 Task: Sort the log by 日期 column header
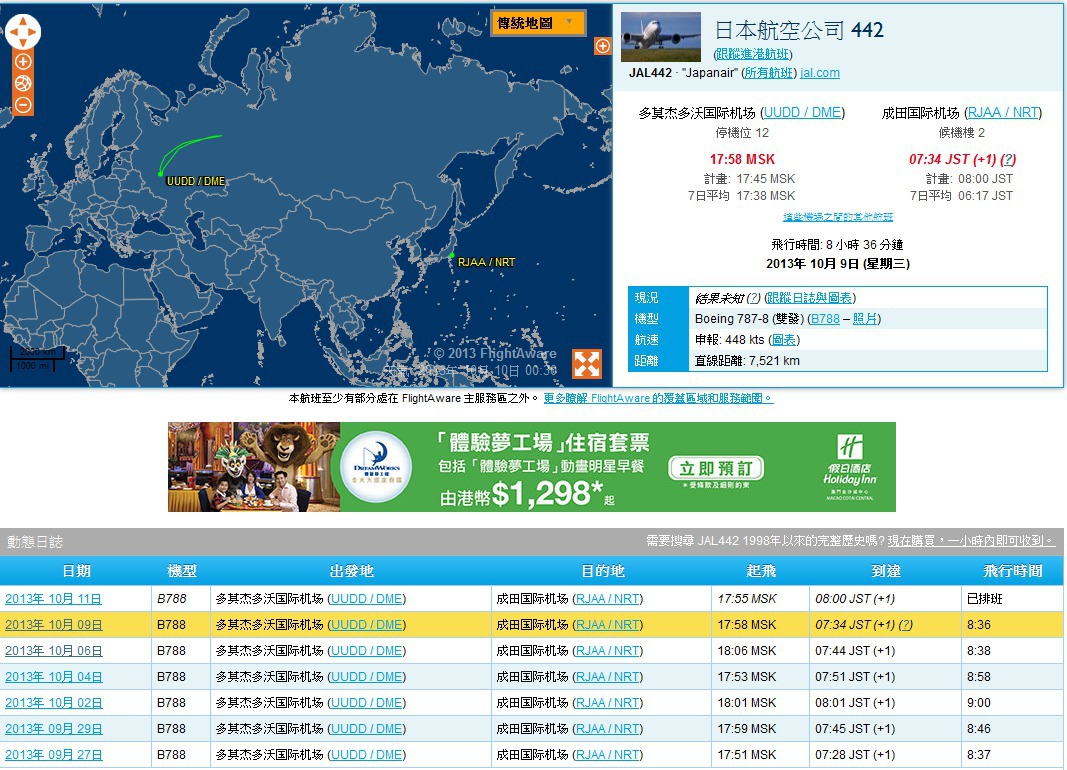tap(76, 571)
